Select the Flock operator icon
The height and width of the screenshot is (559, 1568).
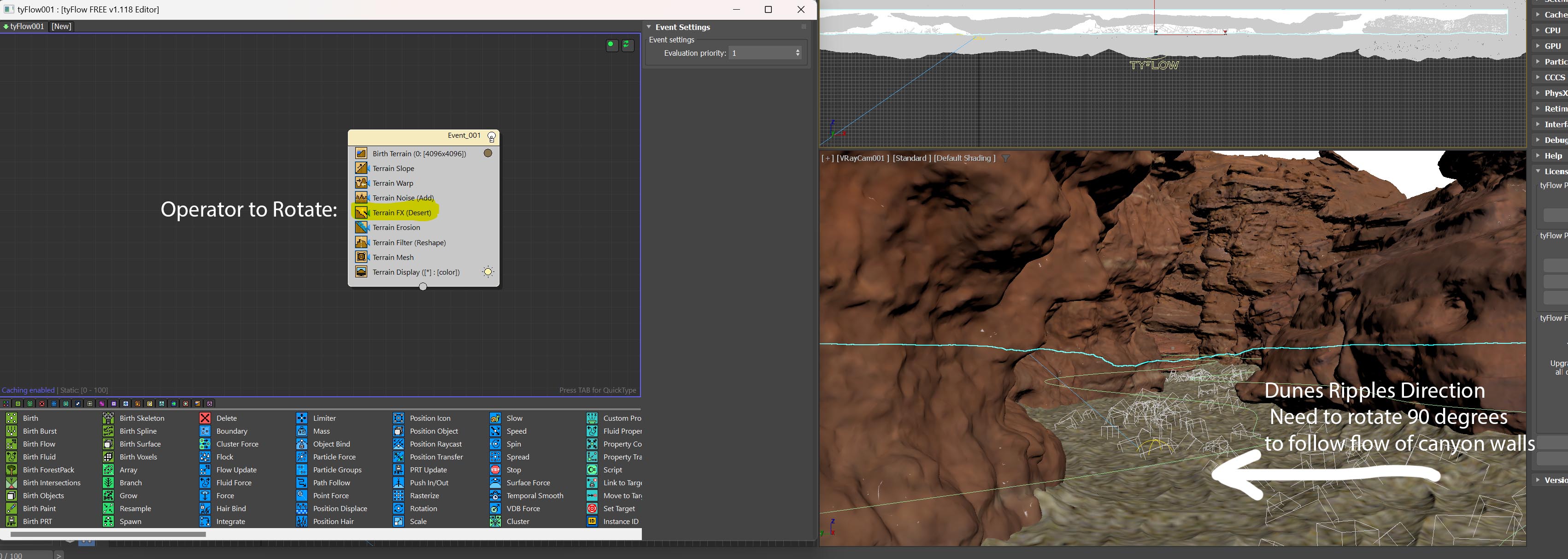[205, 457]
